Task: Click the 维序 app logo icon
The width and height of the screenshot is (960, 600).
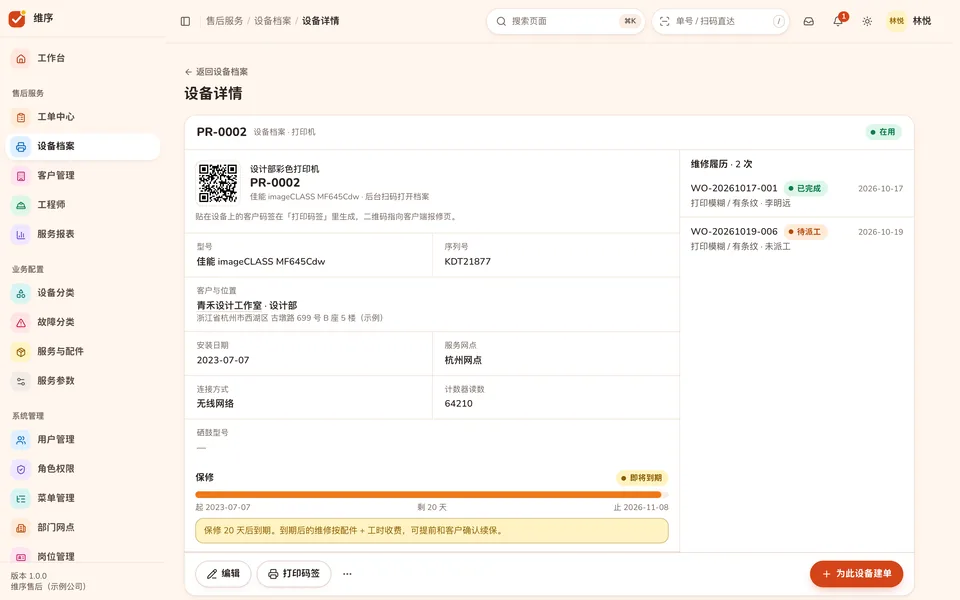Action: [17, 18]
